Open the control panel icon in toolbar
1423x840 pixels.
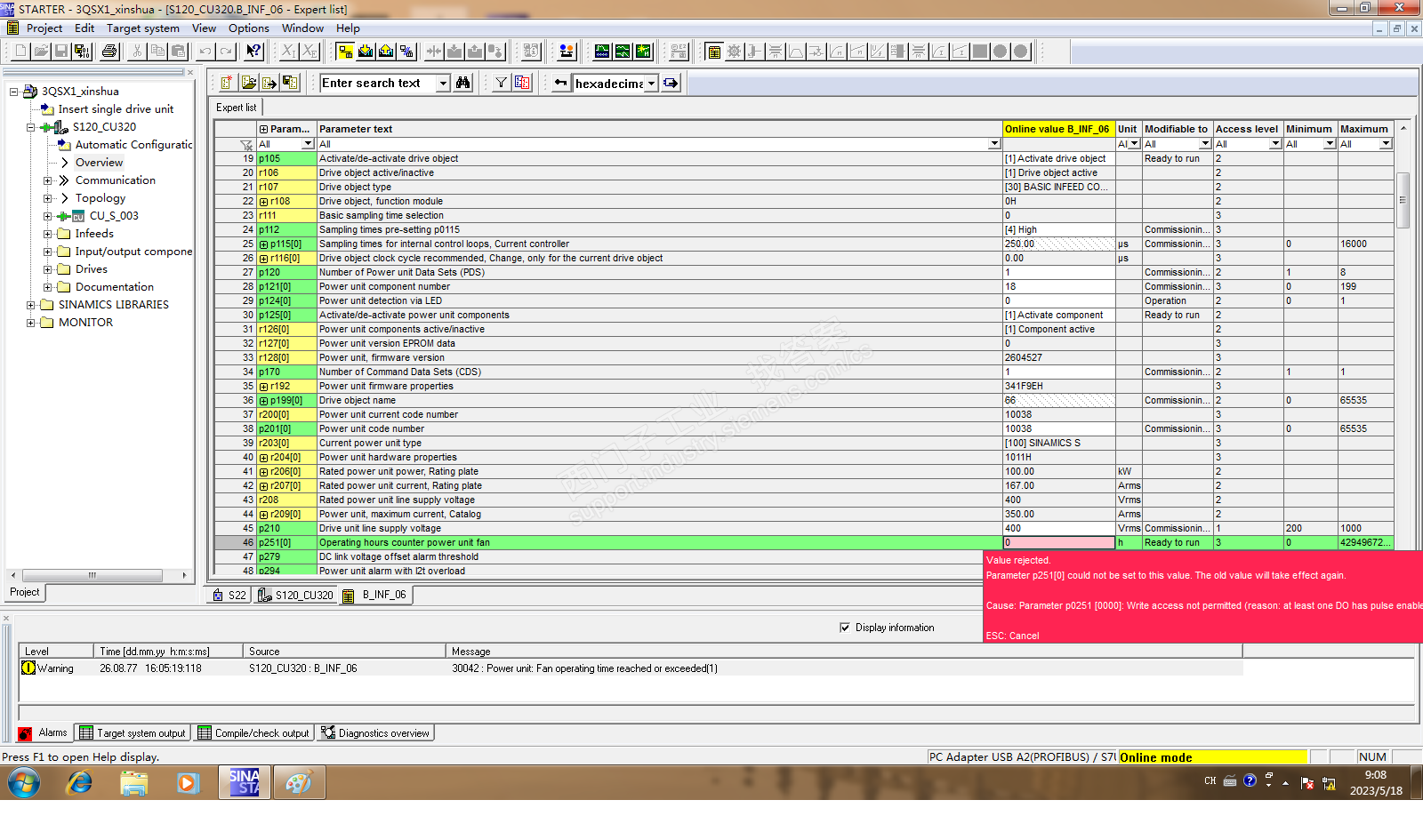pos(567,52)
